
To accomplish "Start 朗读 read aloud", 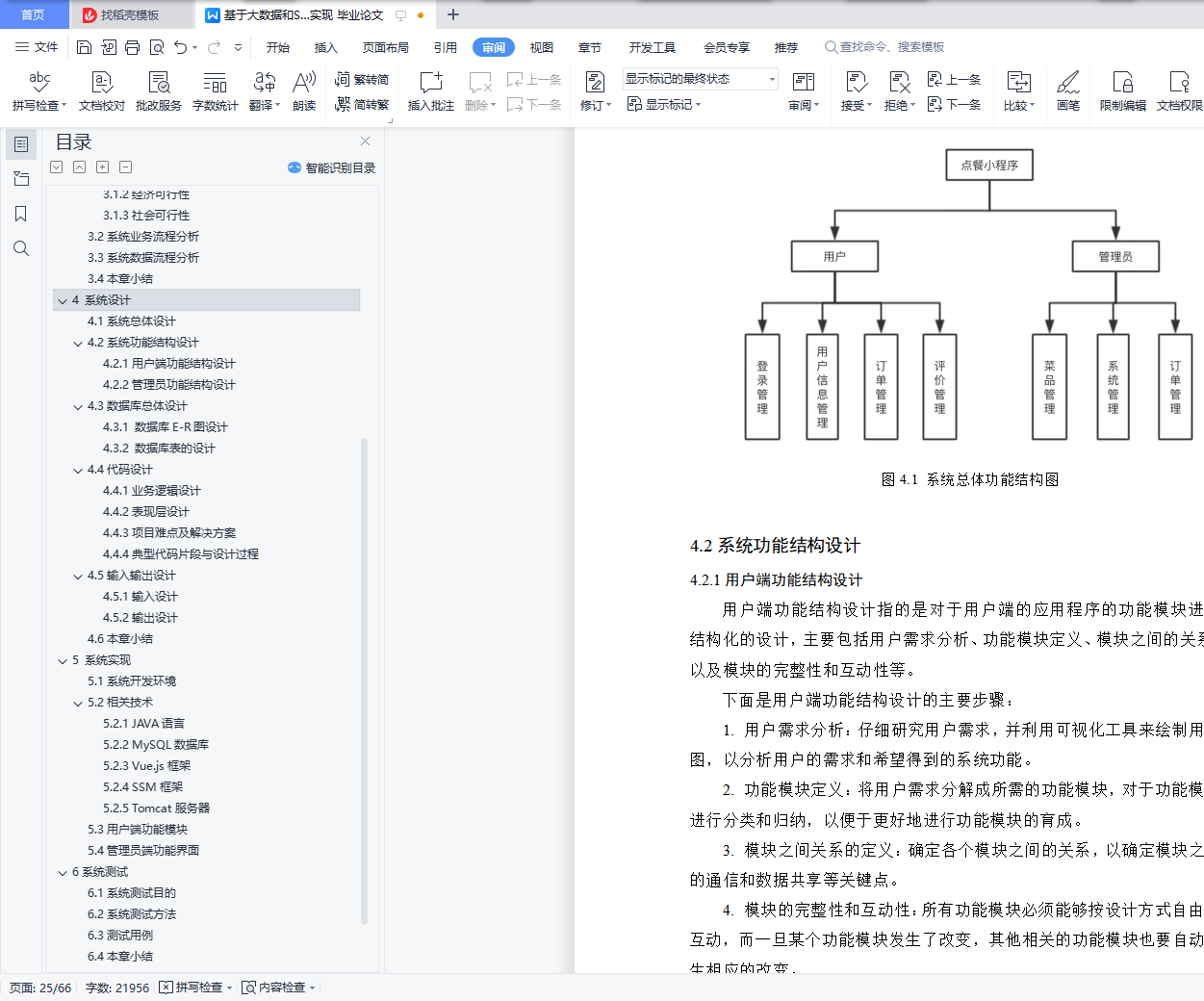I will [x=304, y=91].
